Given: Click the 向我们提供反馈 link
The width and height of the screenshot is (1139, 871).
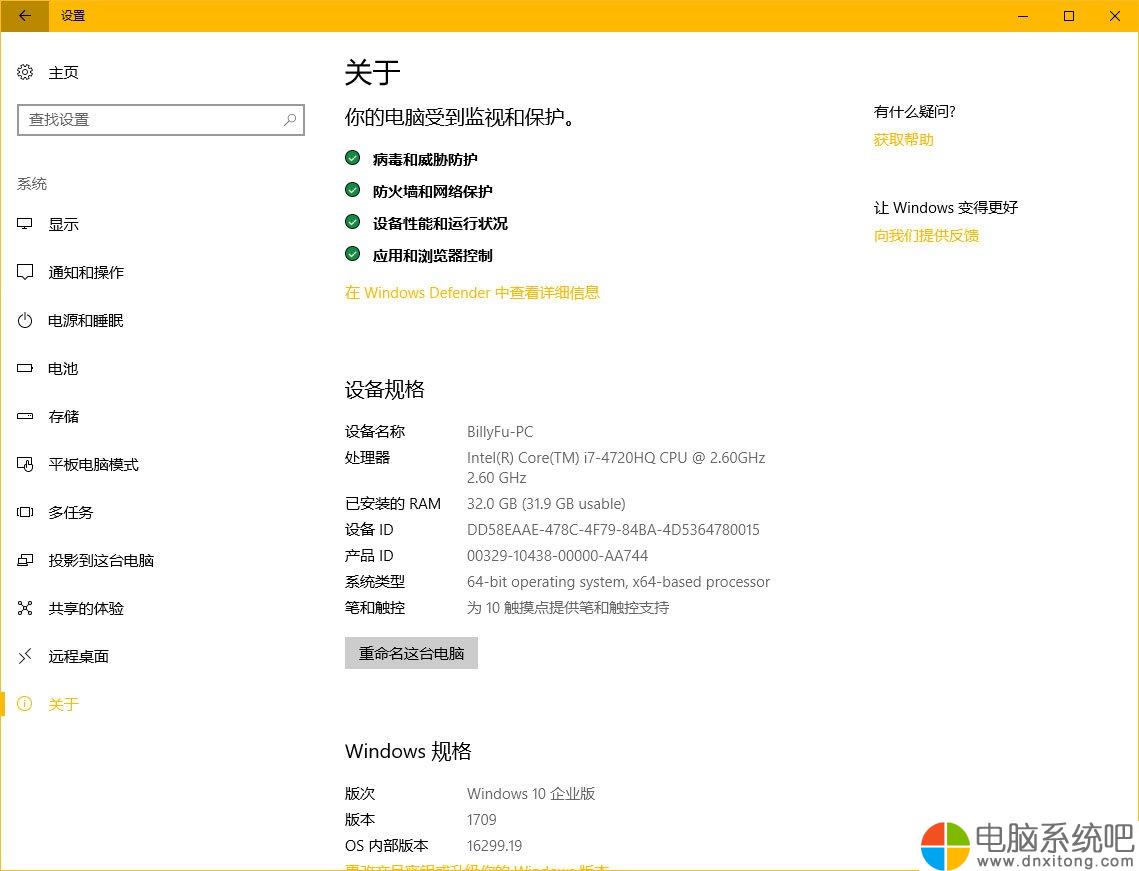Looking at the screenshot, I should click(x=926, y=235).
